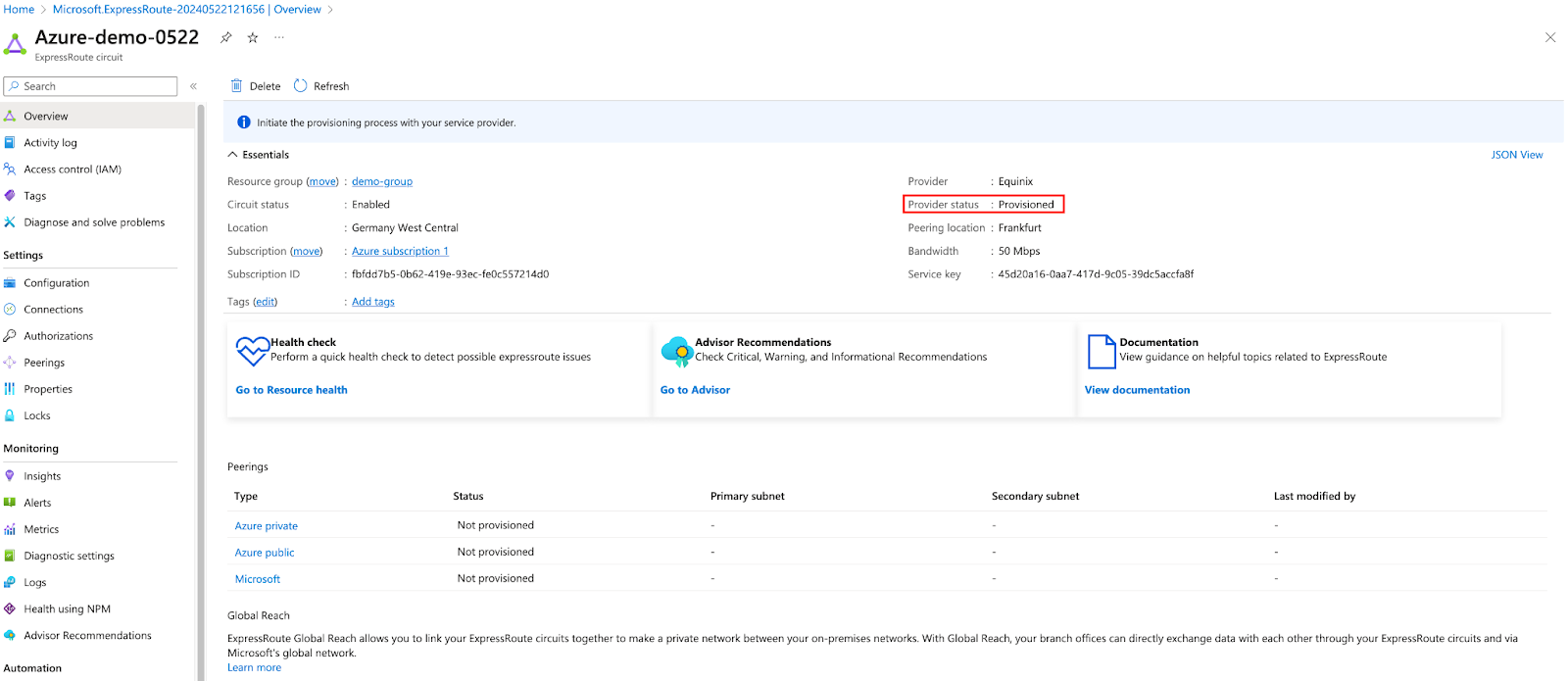Screen dimensions: 1568x681
Task: Open the more options ellipsis by the title
Action: tap(279, 37)
